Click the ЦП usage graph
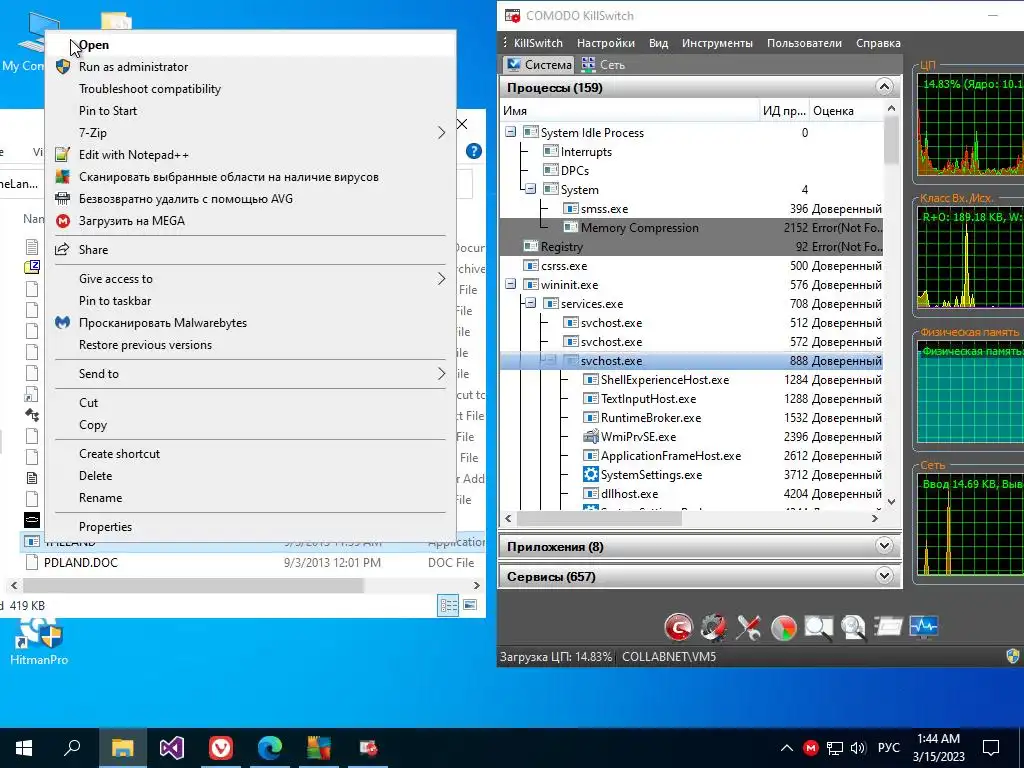 970,126
